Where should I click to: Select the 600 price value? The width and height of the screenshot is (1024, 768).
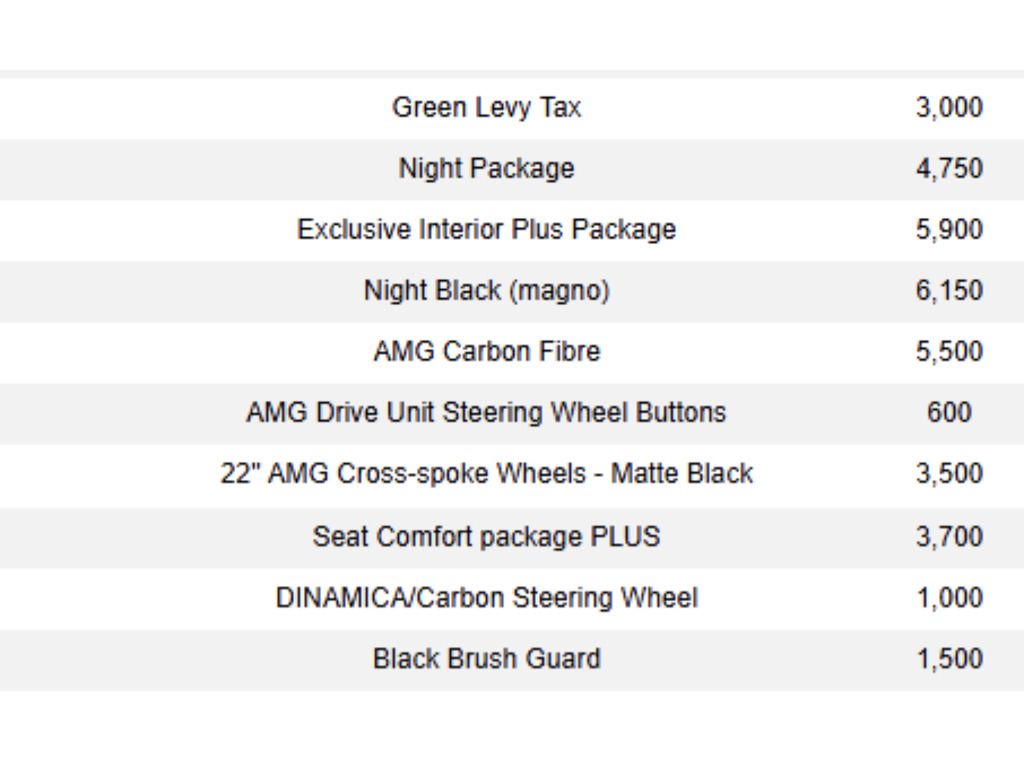[x=949, y=413]
